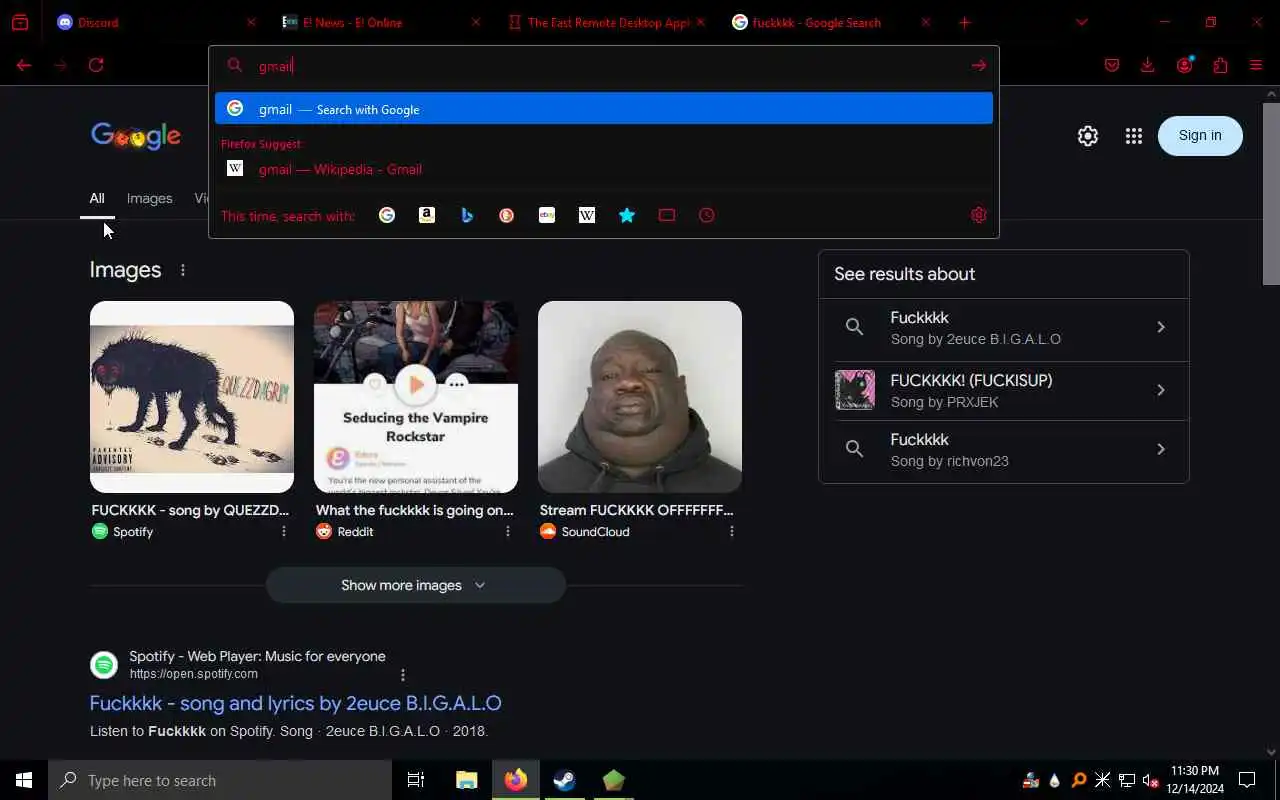Open Firefox View icon at top left

[x=20, y=22]
